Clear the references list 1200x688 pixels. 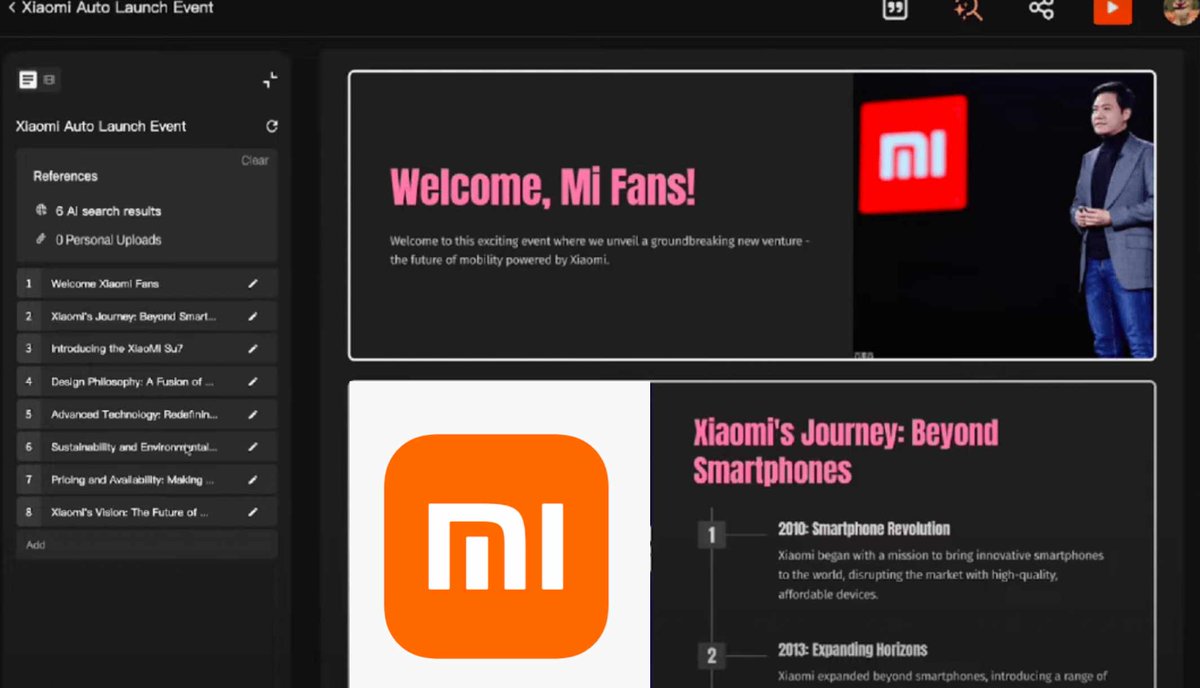255,160
